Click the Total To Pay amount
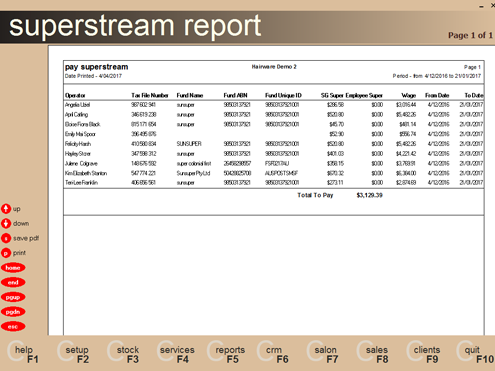 [x=369, y=195]
